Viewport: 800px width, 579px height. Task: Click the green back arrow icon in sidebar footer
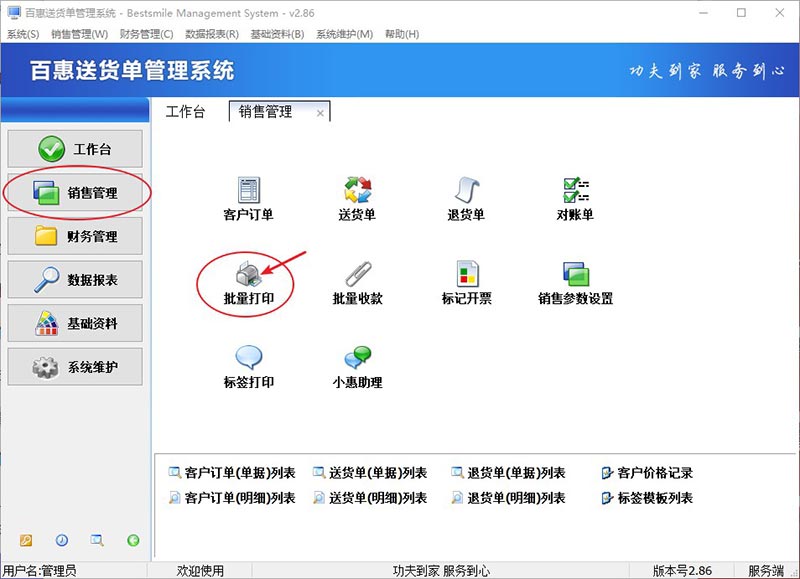[x=133, y=540]
